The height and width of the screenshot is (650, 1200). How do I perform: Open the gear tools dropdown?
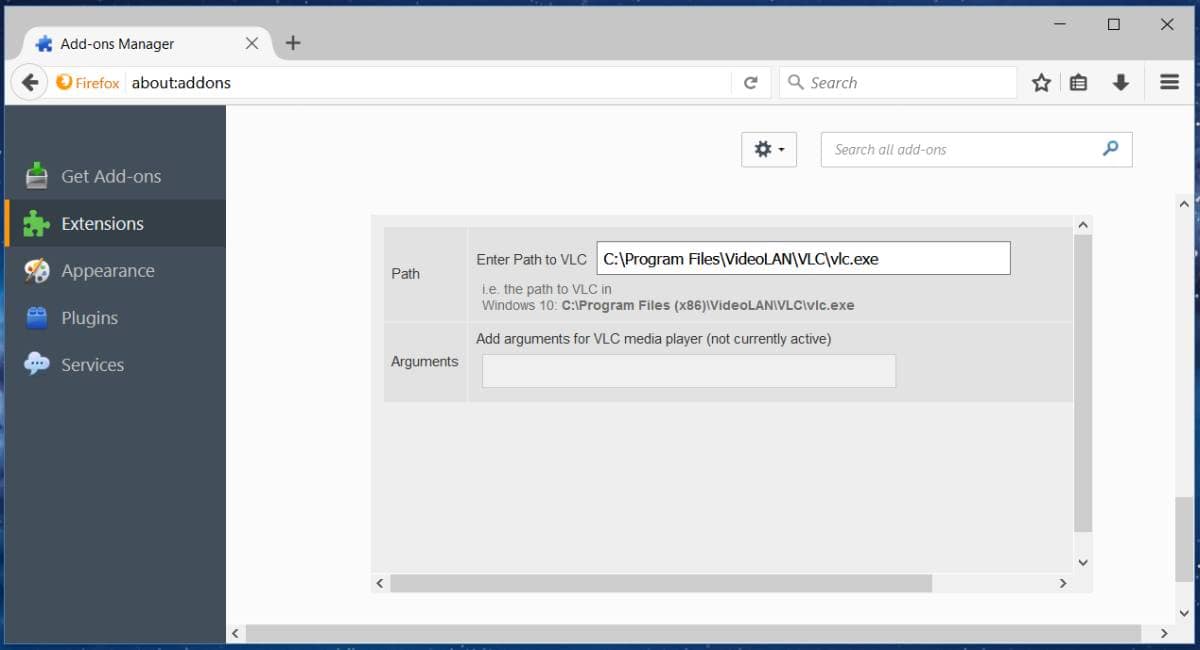[768, 148]
